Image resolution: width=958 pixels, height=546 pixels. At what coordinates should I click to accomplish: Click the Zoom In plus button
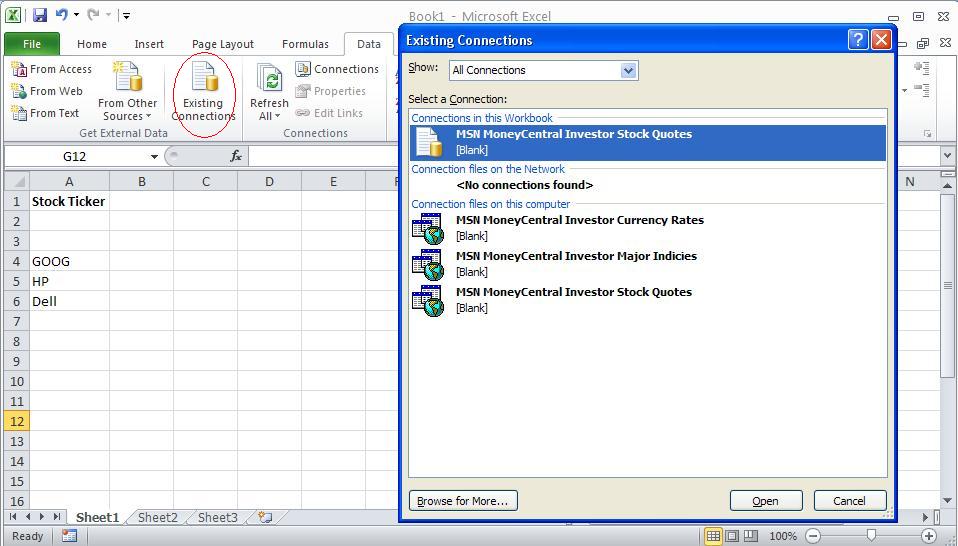tap(929, 536)
